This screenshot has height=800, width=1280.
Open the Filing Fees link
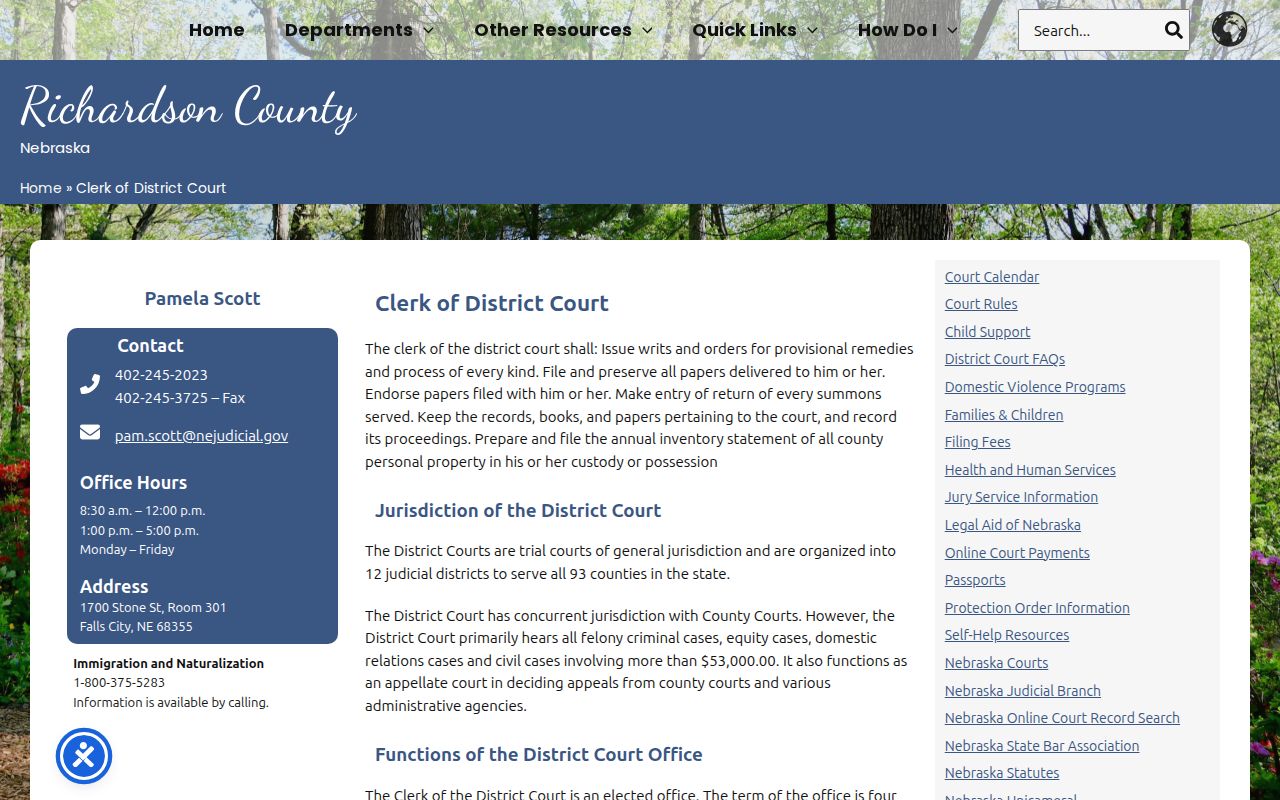coord(978,442)
